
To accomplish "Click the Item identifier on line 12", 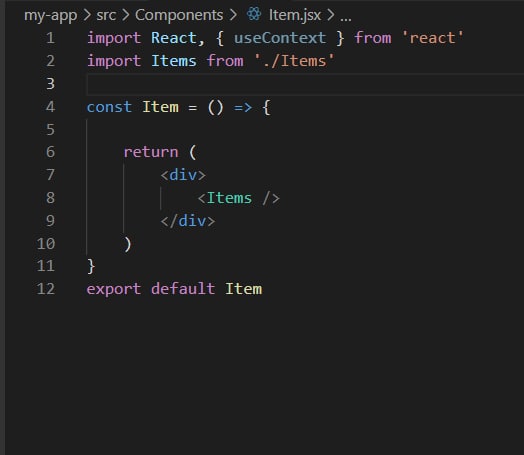I will point(244,289).
